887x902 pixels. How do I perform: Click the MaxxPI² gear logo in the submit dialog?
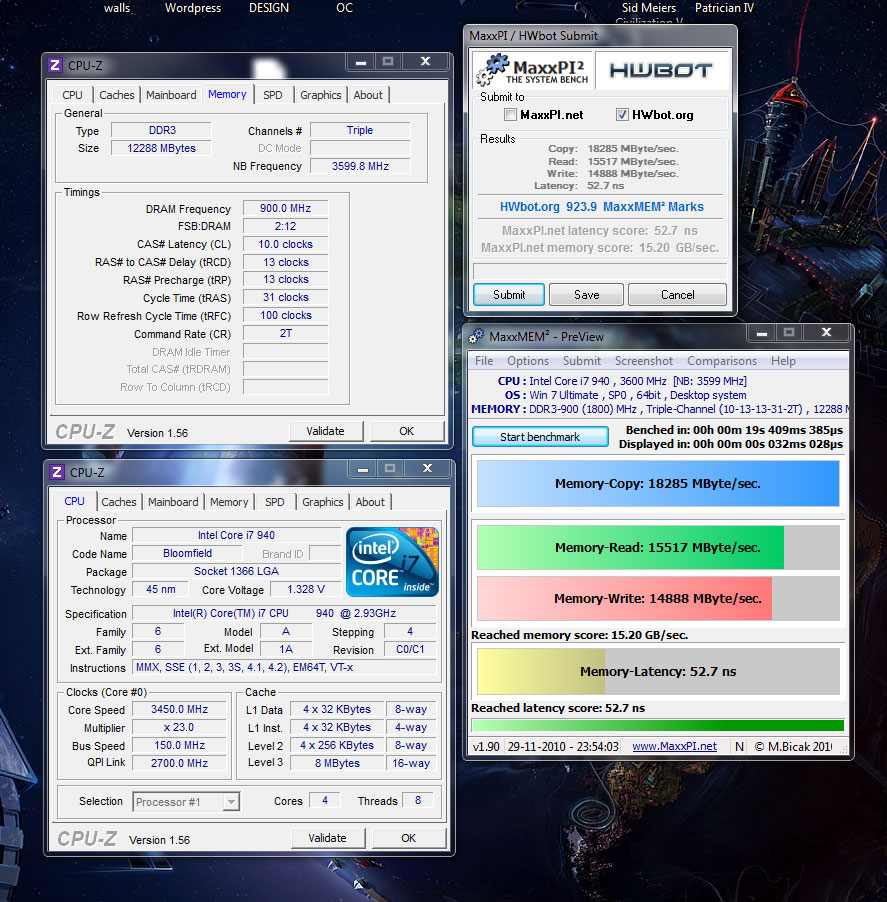[492, 70]
